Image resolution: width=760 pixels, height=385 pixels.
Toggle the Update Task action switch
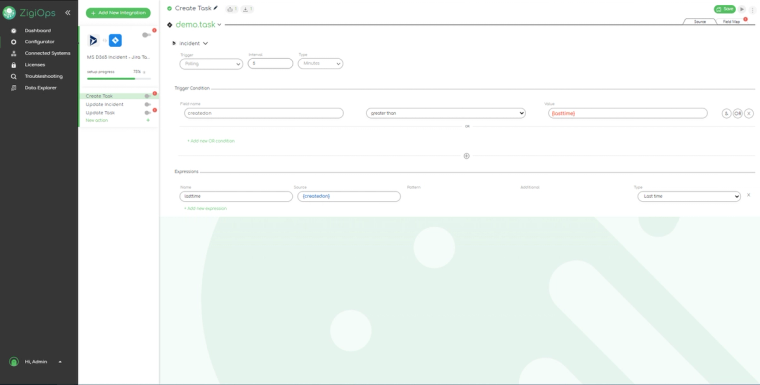147,112
